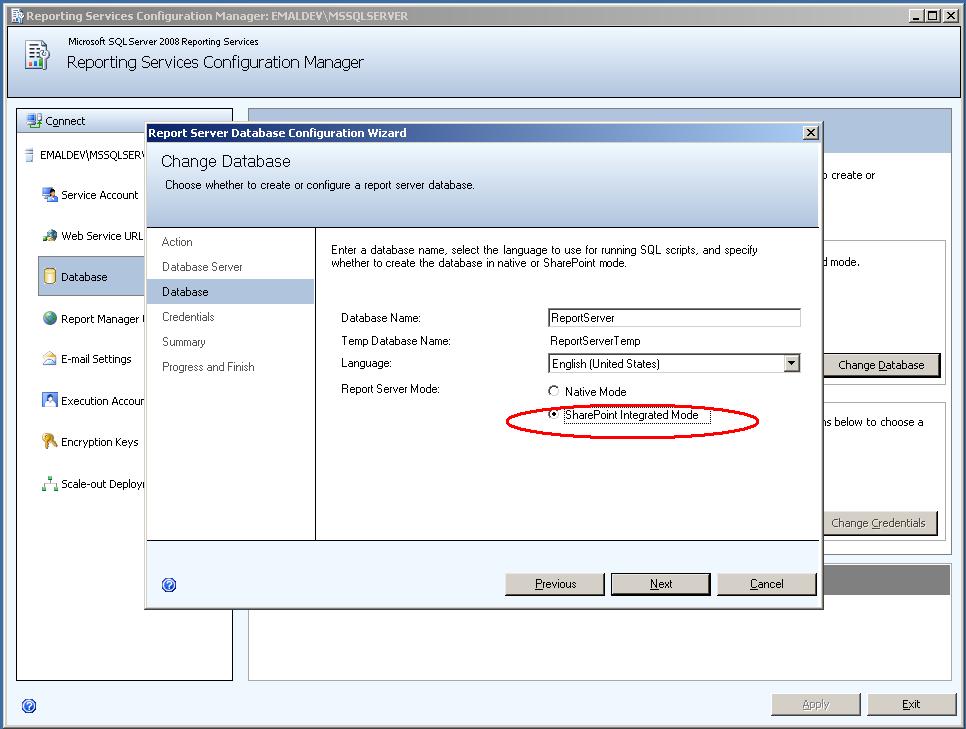Click the Connect button label
This screenshot has width=966, height=729.
(65, 121)
